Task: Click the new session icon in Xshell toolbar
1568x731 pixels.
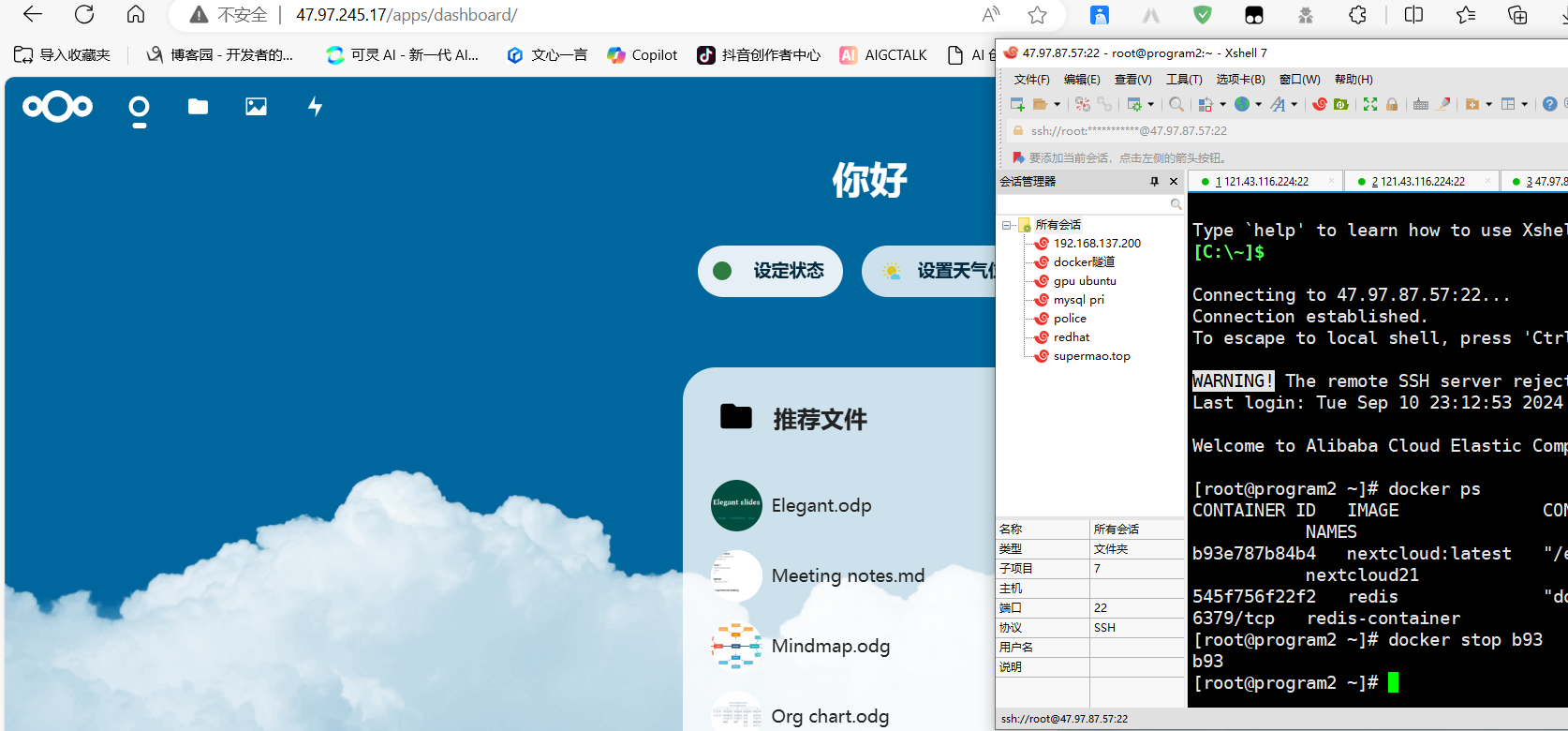Action: pos(1017,104)
